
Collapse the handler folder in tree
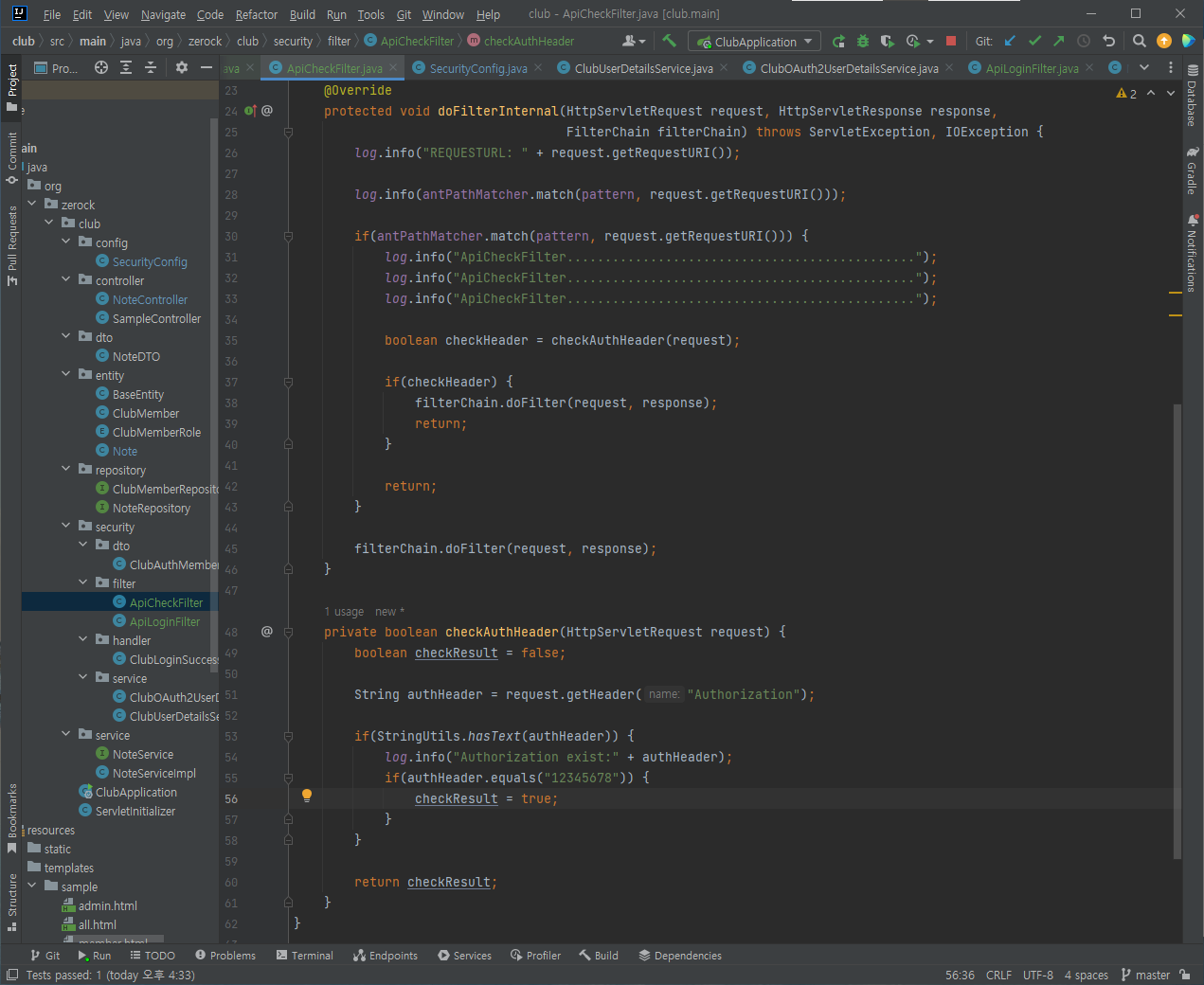point(83,639)
